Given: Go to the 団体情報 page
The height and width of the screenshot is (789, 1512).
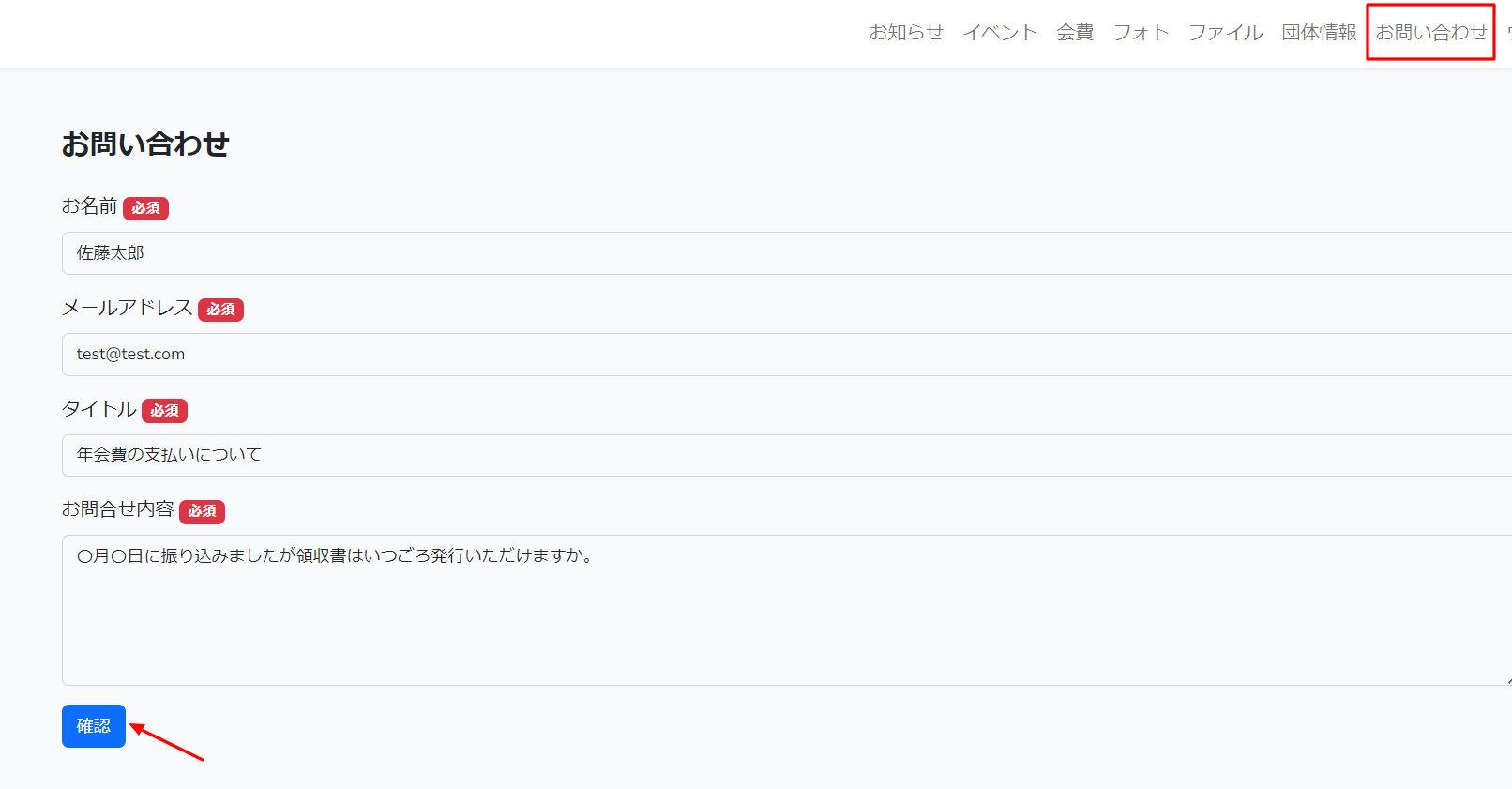Looking at the screenshot, I should tap(1319, 33).
